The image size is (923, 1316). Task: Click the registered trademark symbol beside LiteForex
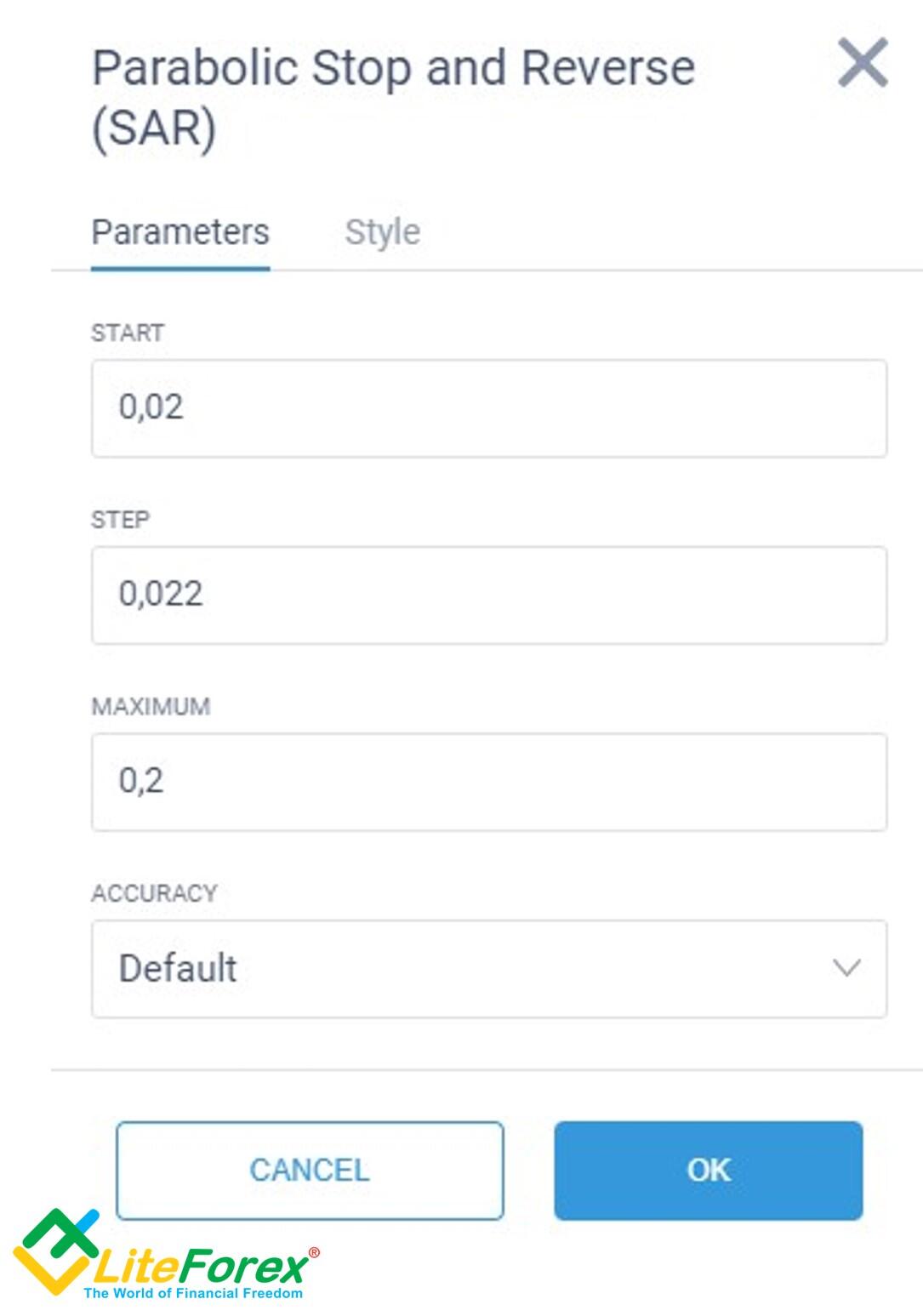315,1253
